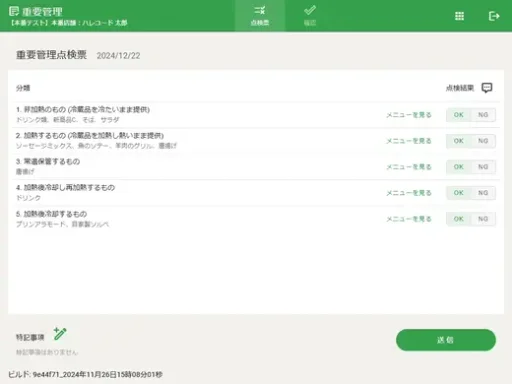Set item 4 再加熱するもの to OK
The width and height of the screenshot is (512, 384).
pos(459,193)
